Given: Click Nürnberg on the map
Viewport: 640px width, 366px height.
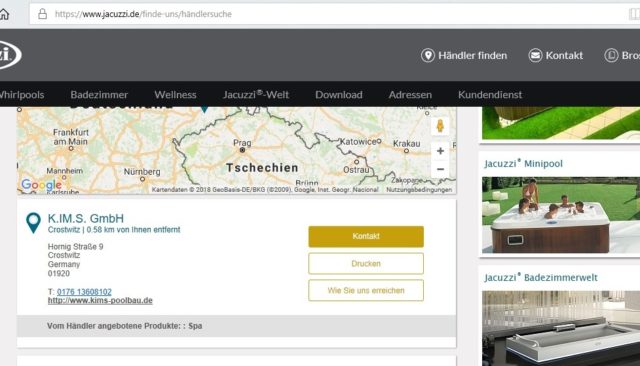Looking at the screenshot, I should point(142,172).
